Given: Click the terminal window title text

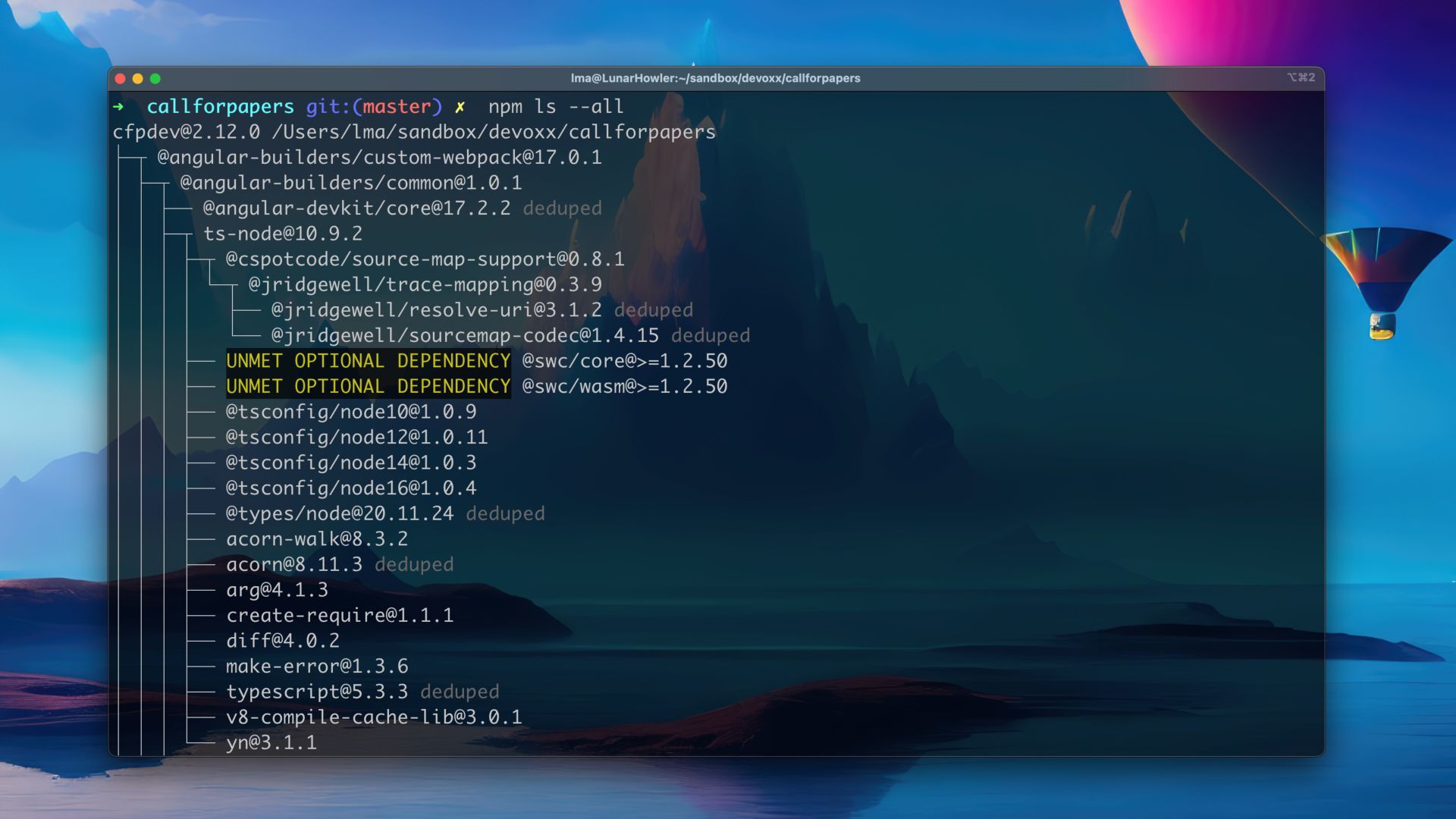Looking at the screenshot, I should click(715, 78).
